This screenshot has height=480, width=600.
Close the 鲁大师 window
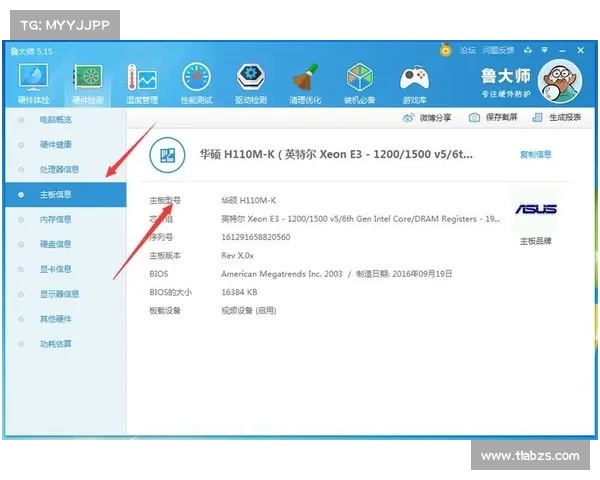580,50
